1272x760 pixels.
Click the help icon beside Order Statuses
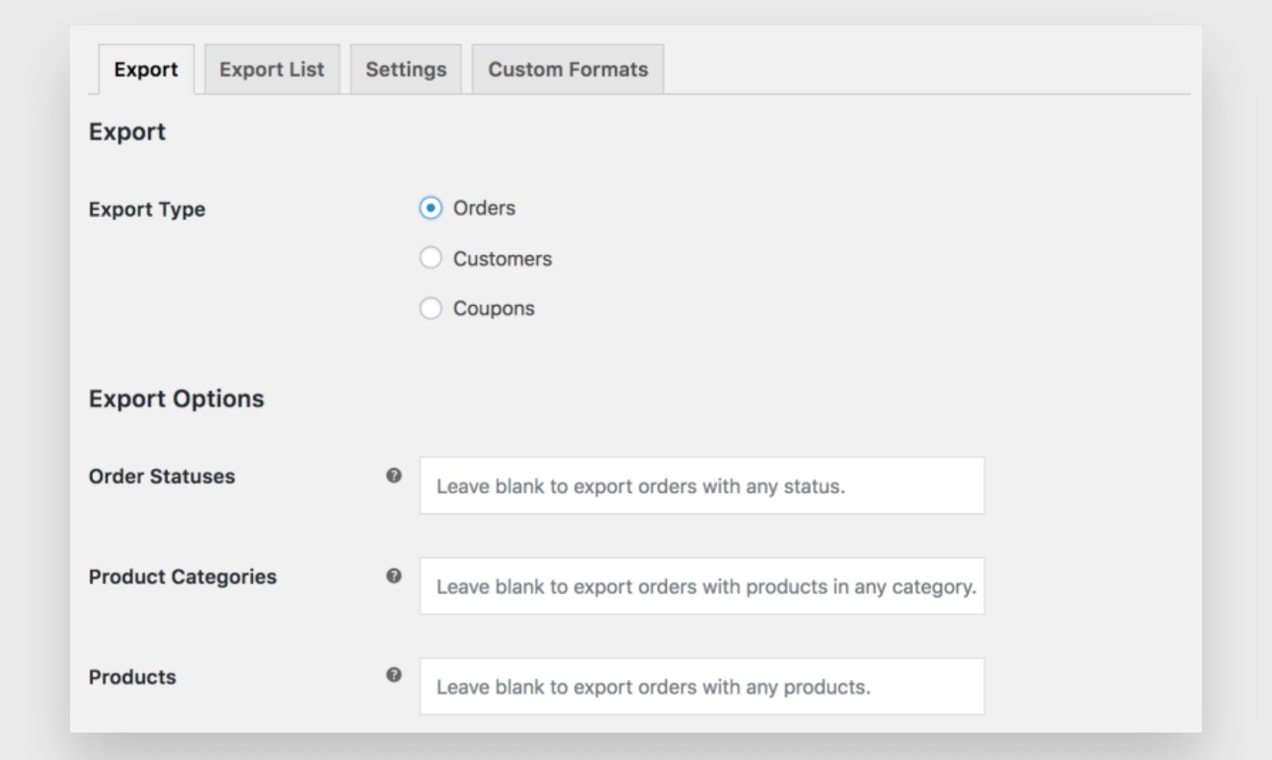[394, 476]
